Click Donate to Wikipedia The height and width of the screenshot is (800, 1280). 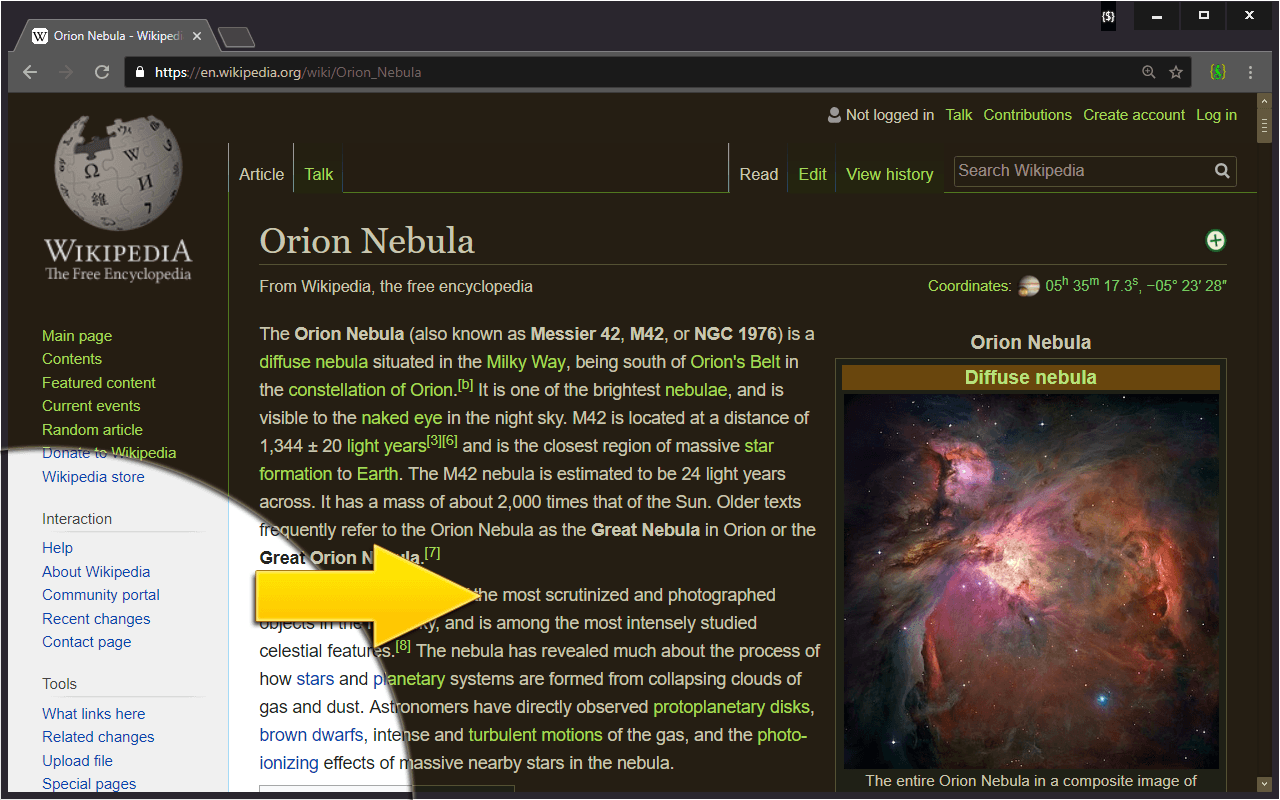(109, 453)
